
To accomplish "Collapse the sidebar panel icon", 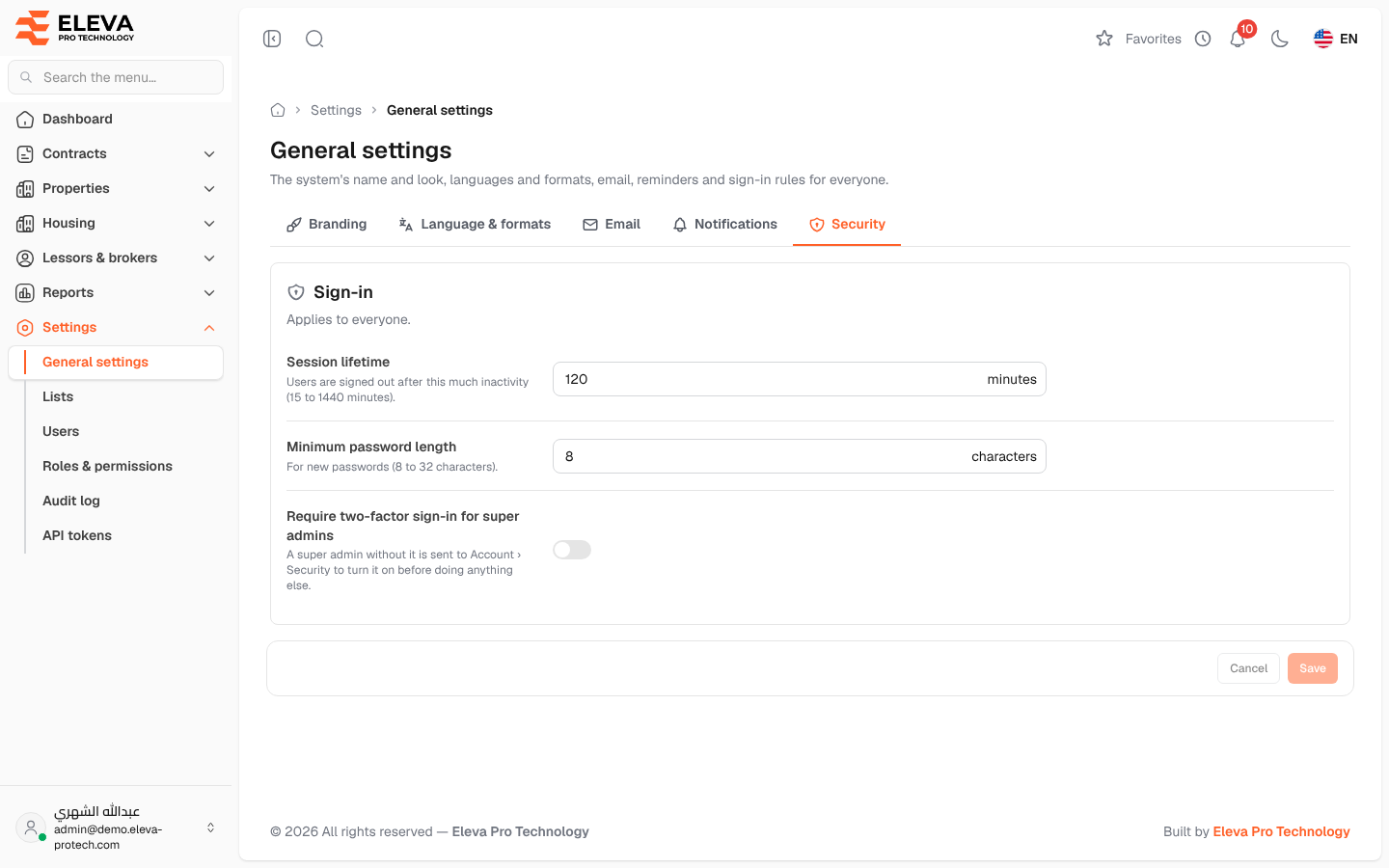I will click(272, 39).
